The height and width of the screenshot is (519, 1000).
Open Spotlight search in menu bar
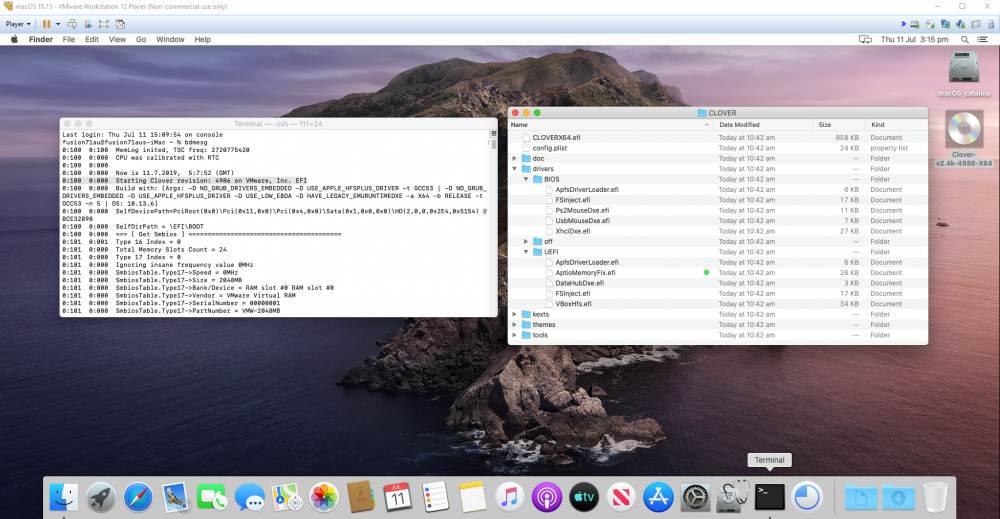coord(965,40)
